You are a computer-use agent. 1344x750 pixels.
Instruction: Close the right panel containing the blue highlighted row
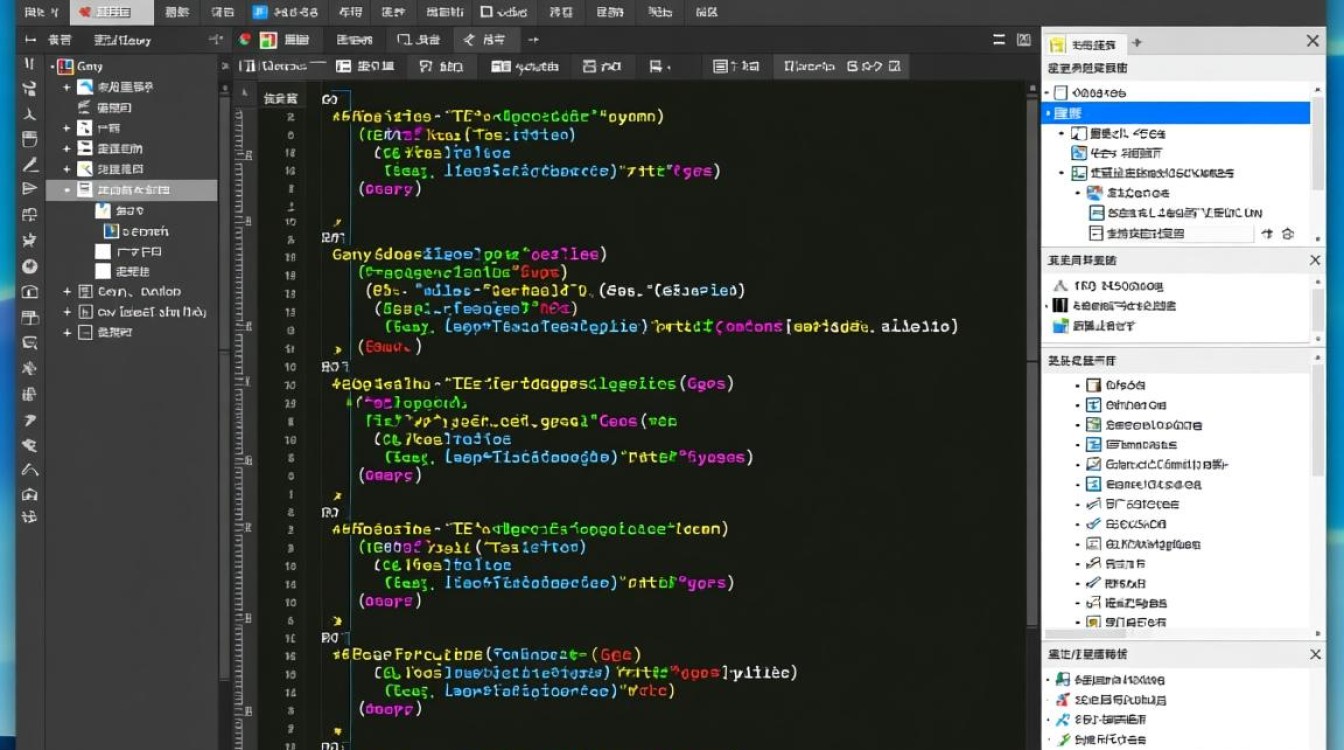1313,41
